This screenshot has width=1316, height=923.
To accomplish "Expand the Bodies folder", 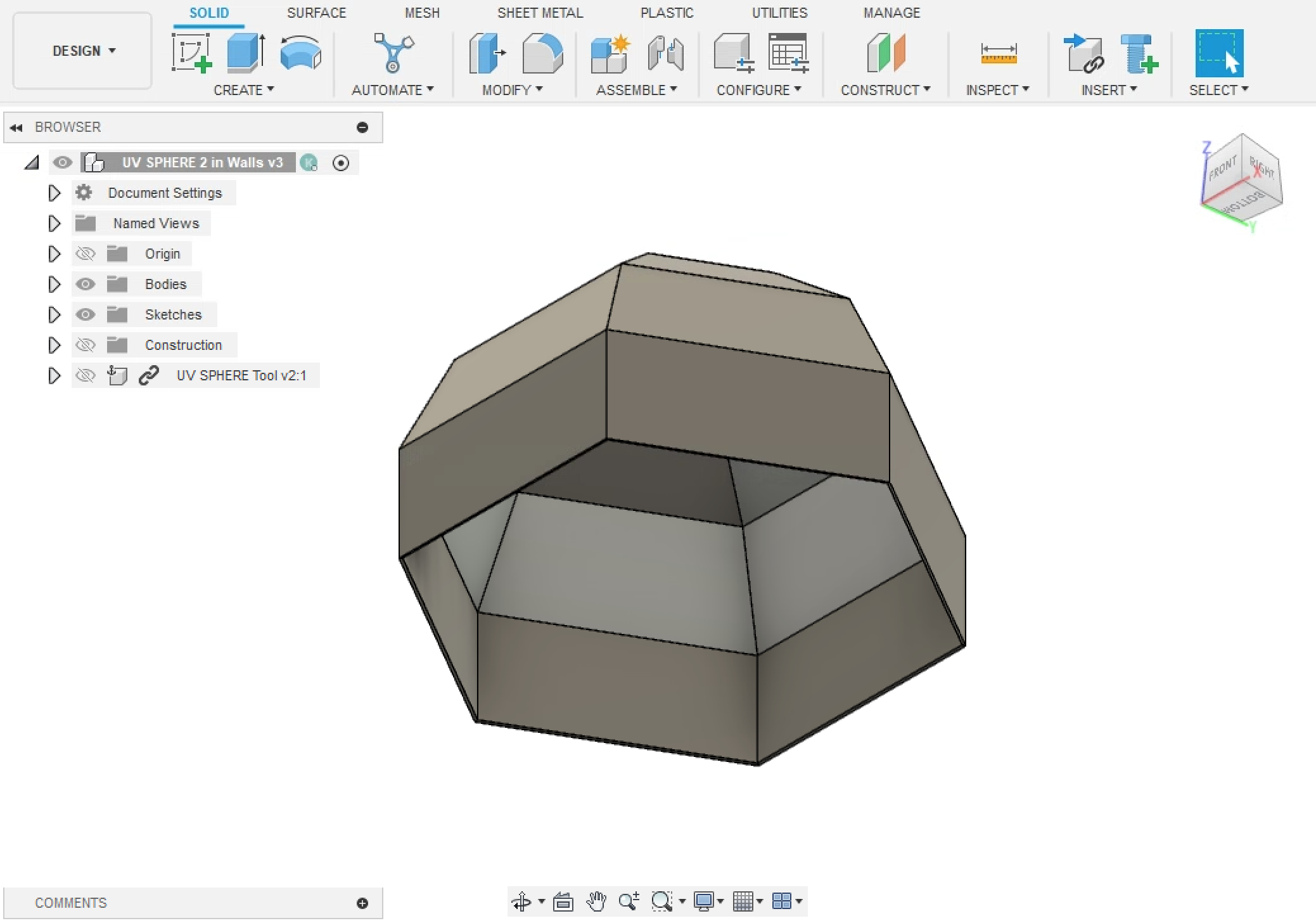I will click(x=54, y=284).
